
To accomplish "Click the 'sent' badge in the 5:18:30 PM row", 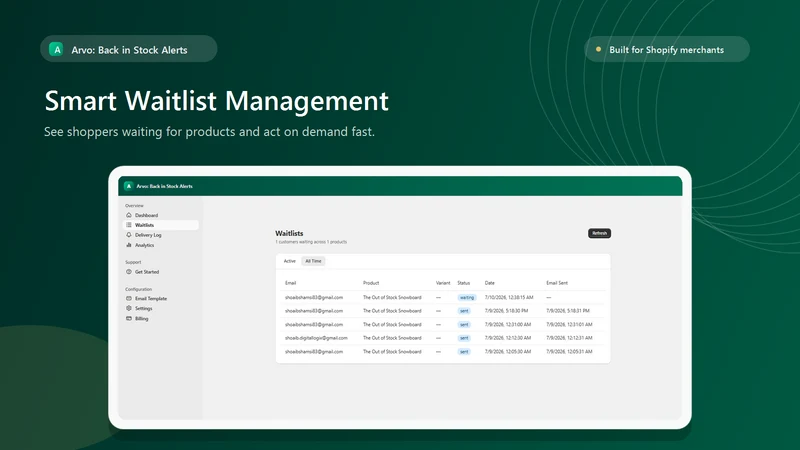I will click(x=464, y=311).
